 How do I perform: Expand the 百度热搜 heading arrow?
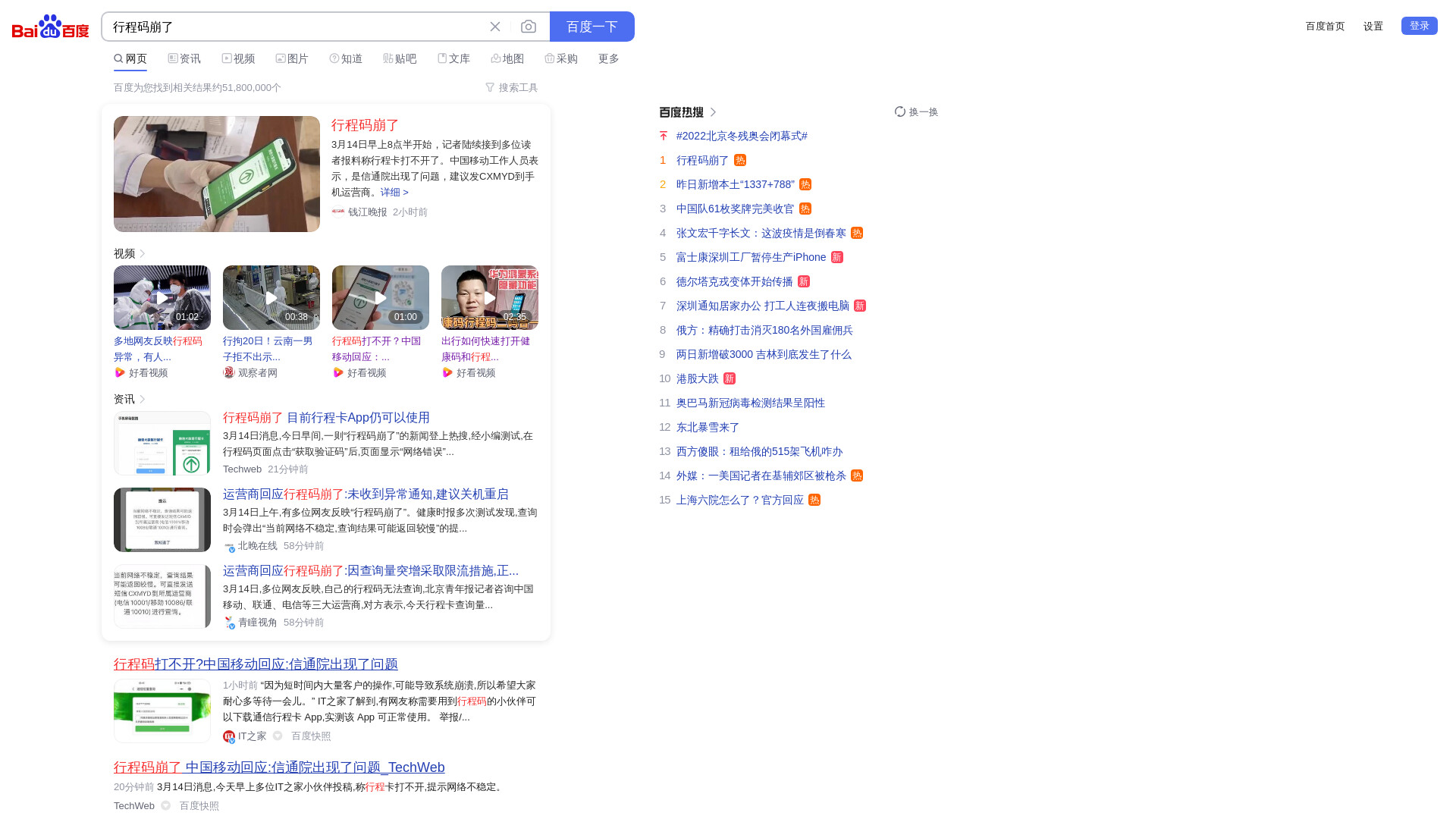coord(713,112)
